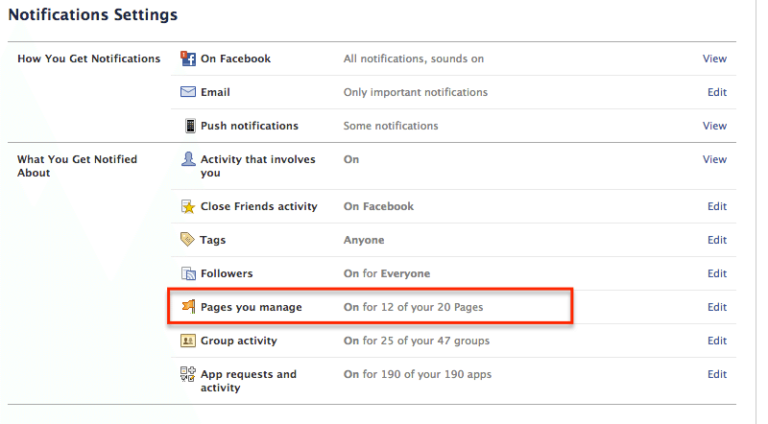Viewport: 768px width, 424px height.
Task: Select the Group activity label
Action: [x=239, y=341]
